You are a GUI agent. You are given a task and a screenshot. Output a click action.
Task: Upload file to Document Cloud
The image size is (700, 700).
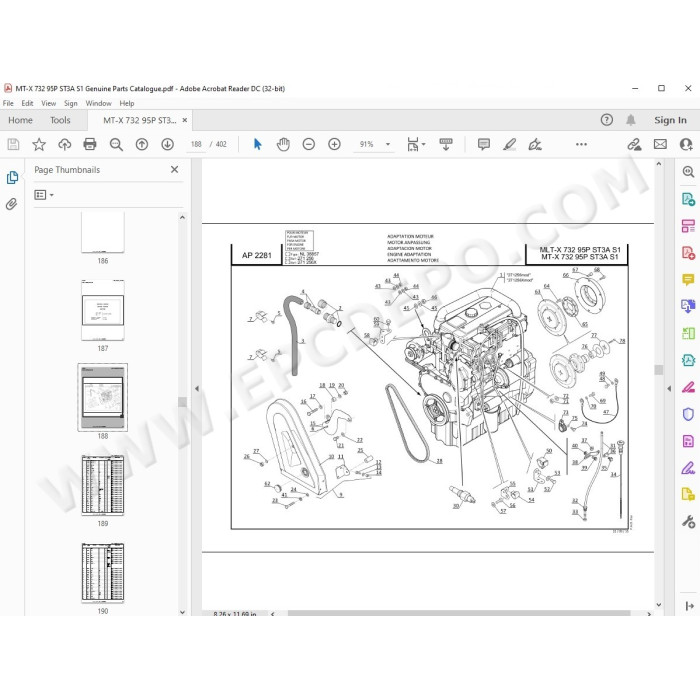pyautogui.click(x=65, y=144)
